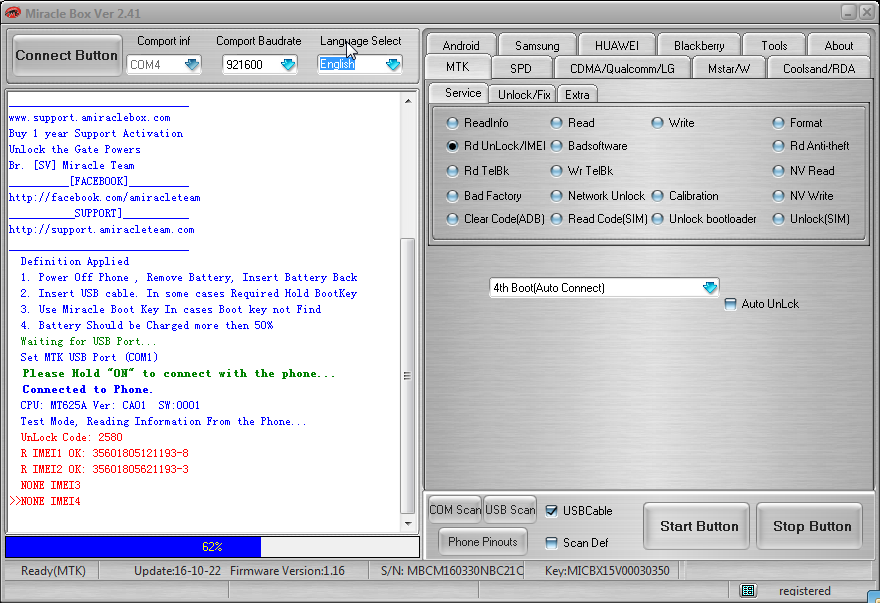Switch to CDMA/Qualcomm/LG tab
880x603 pixels.
point(622,68)
